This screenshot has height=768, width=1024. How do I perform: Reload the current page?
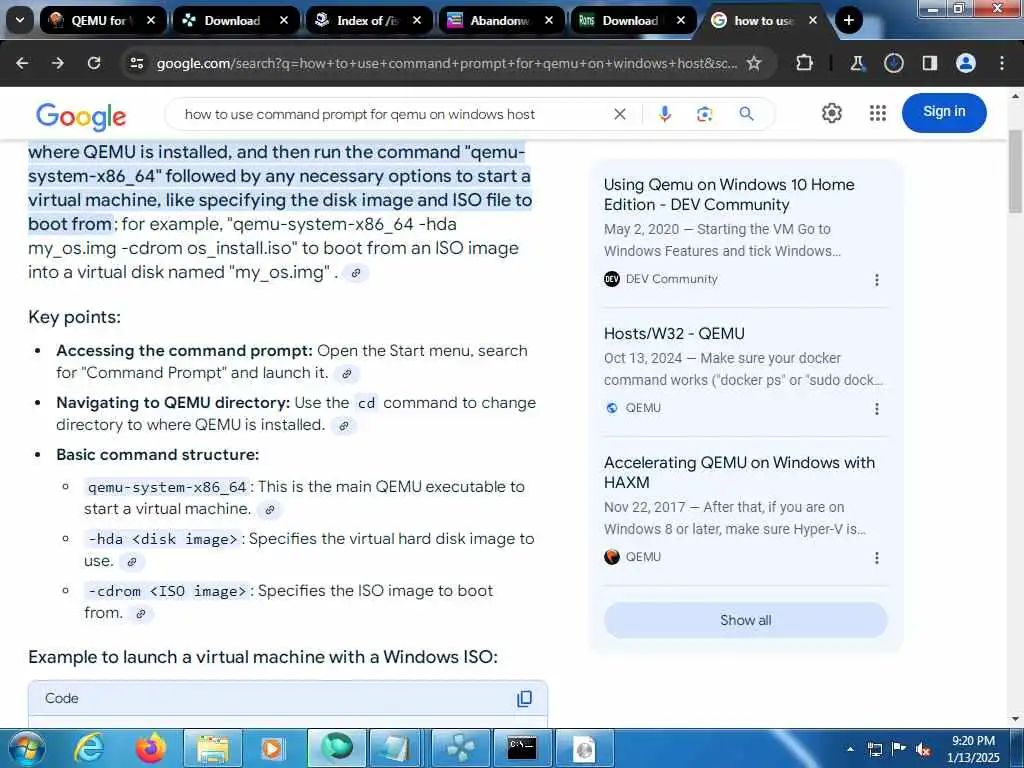tap(94, 63)
